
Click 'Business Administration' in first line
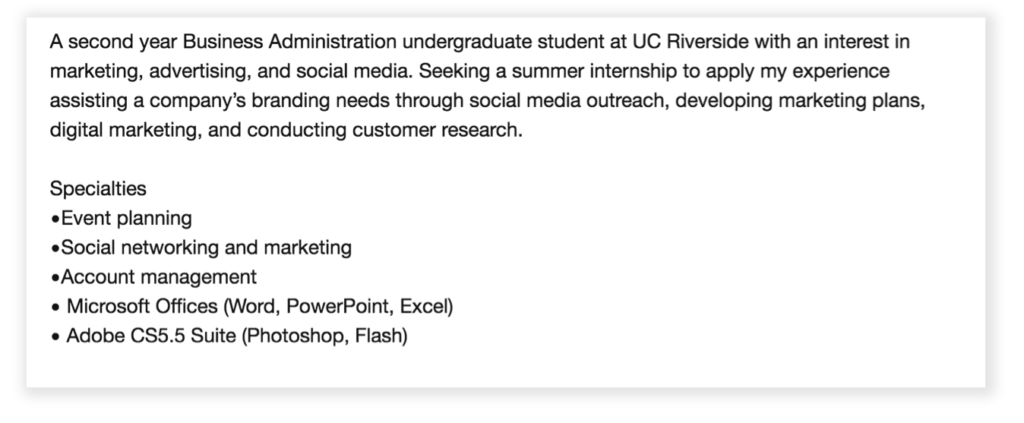click(x=289, y=42)
